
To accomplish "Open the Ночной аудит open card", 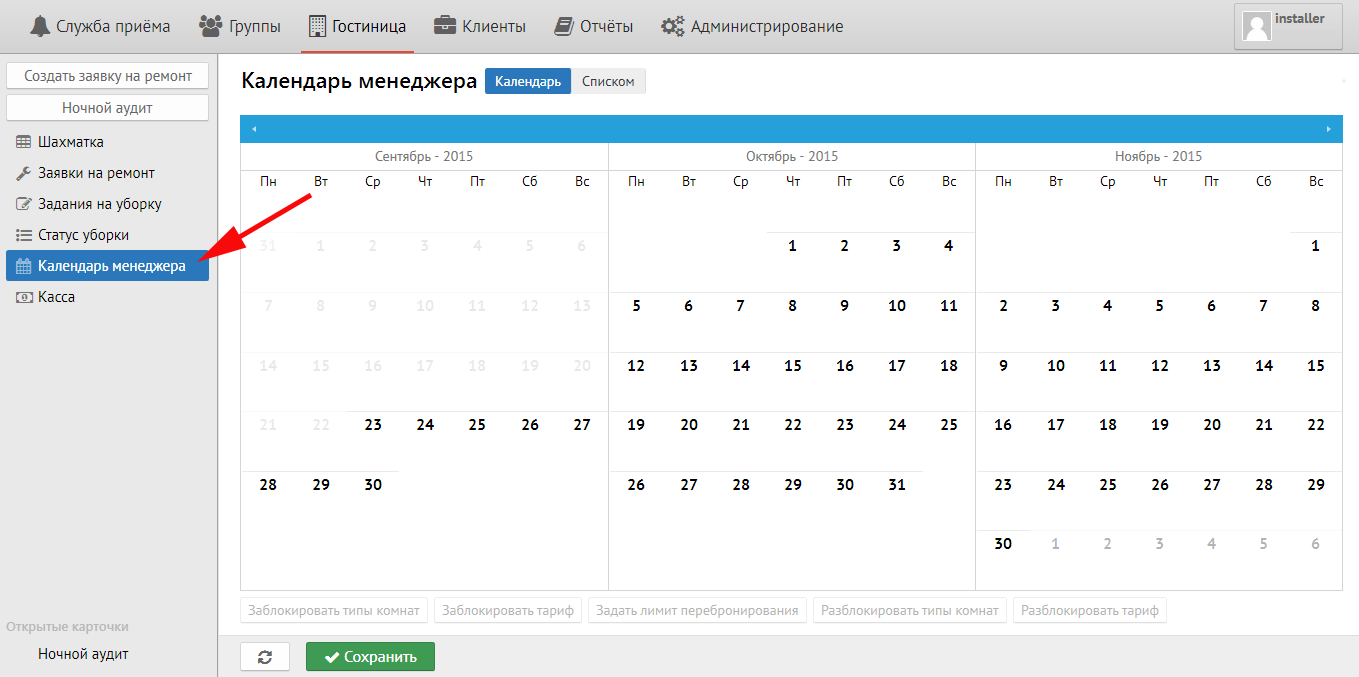I will [83, 654].
